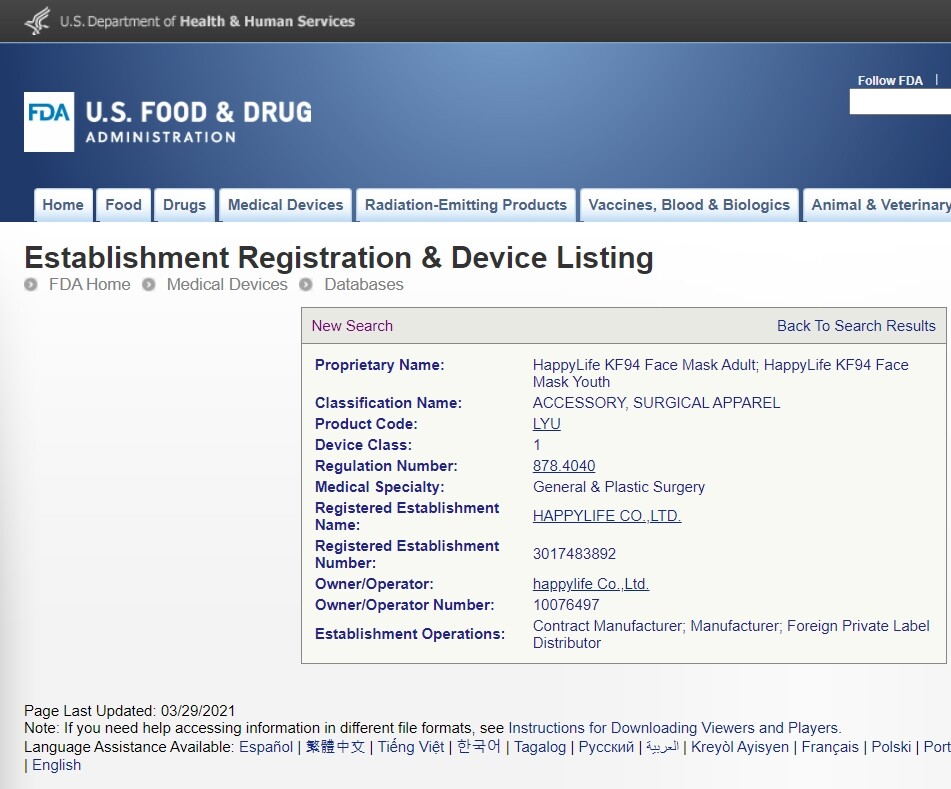Screen dimensions: 951x789
Task: Select English language assistance
Action: [56, 765]
